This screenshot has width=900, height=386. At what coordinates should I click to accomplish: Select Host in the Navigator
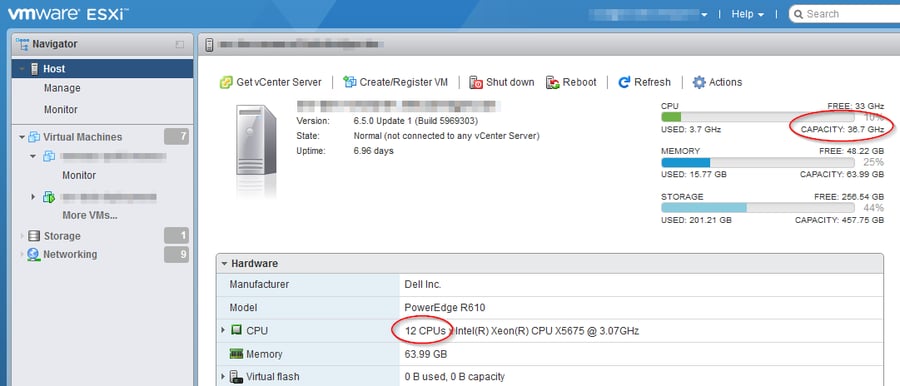pyautogui.click(x=103, y=68)
